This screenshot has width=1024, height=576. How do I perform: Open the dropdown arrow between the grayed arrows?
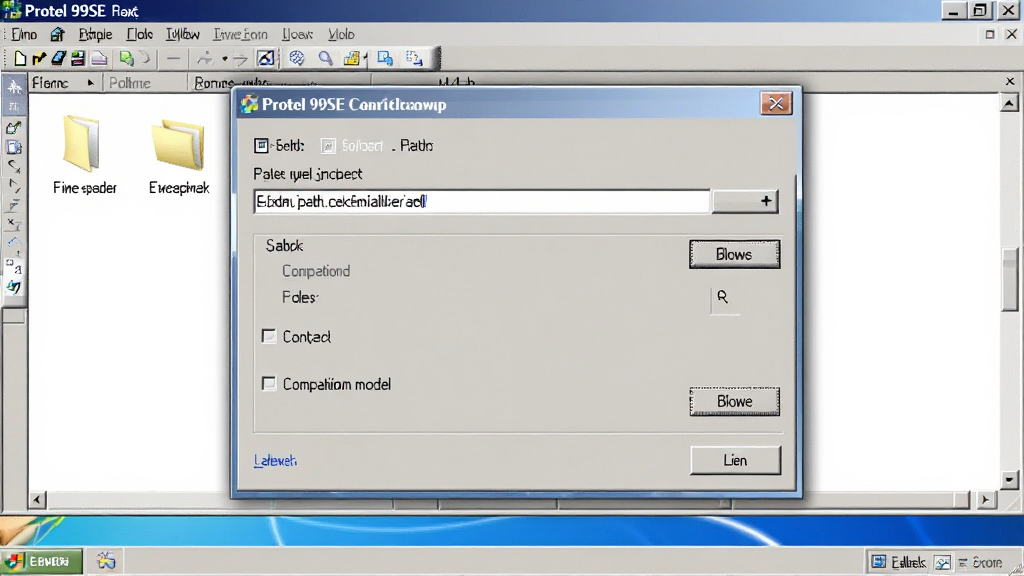(x=224, y=59)
